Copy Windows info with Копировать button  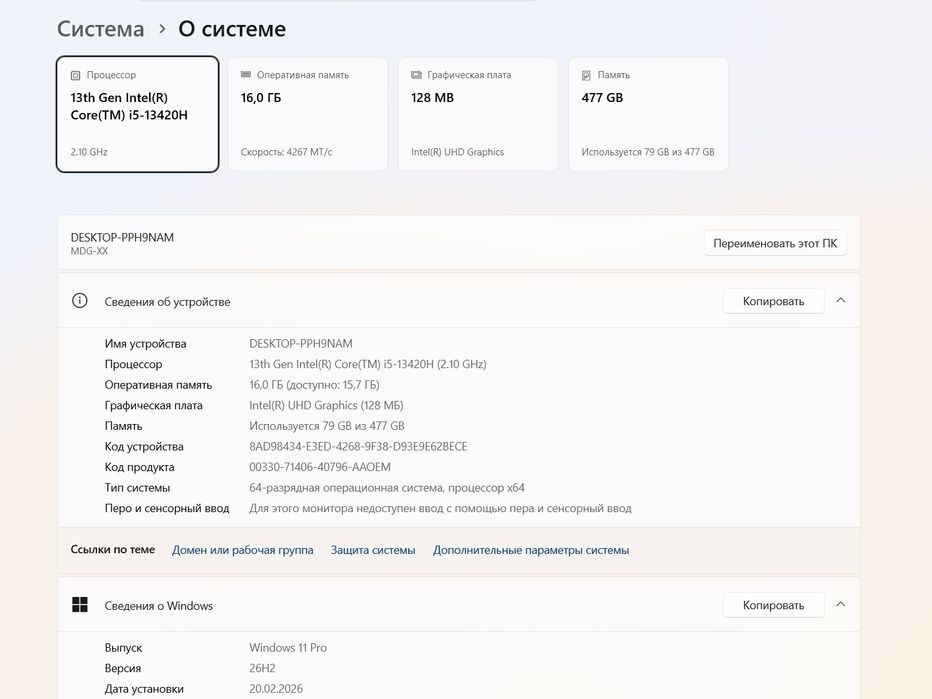tap(773, 605)
